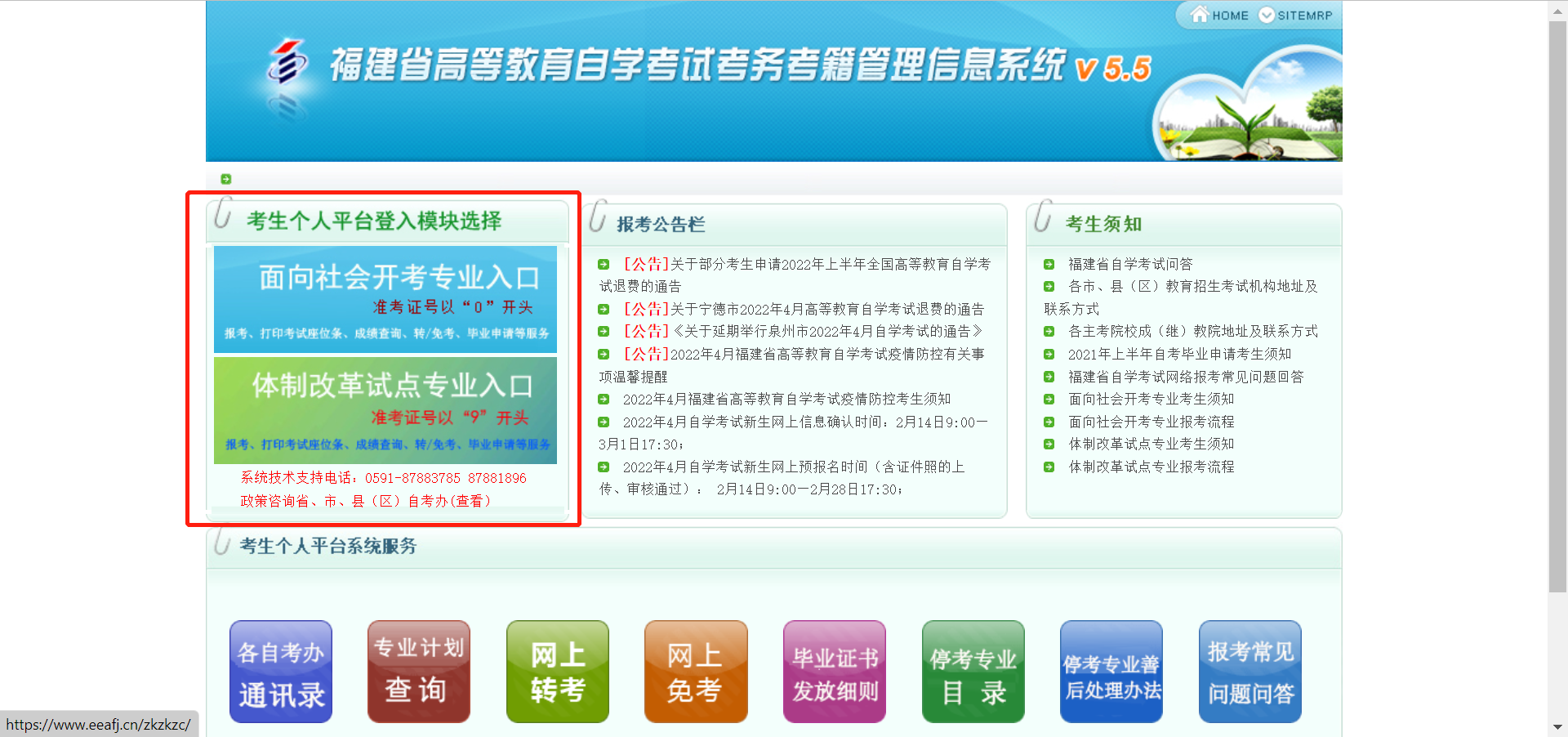Image resolution: width=1568 pixels, height=737 pixels.
Task: Go to HOME link in header
Action: pyautogui.click(x=1231, y=16)
